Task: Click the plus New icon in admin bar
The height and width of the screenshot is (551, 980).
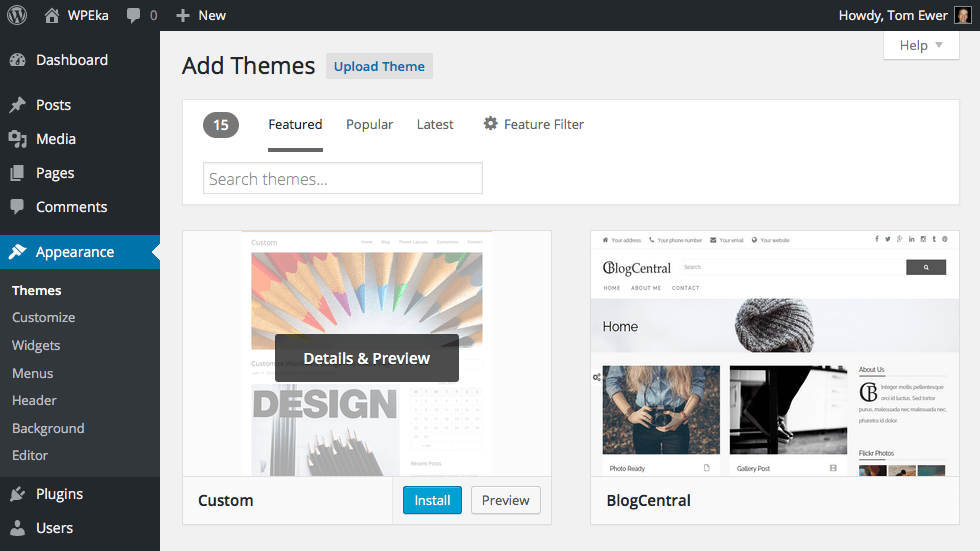Action: coord(182,16)
